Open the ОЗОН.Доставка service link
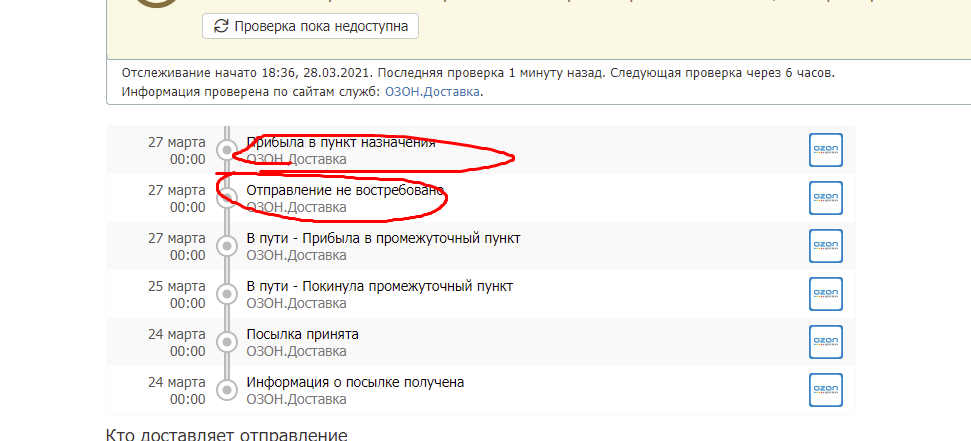 point(433,92)
